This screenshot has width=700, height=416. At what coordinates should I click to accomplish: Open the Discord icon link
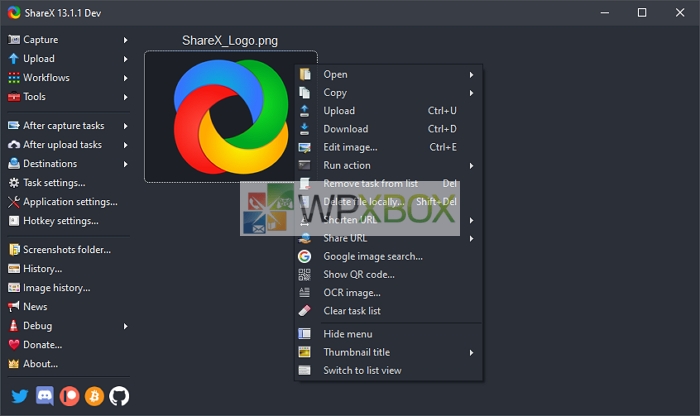tap(45, 396)
